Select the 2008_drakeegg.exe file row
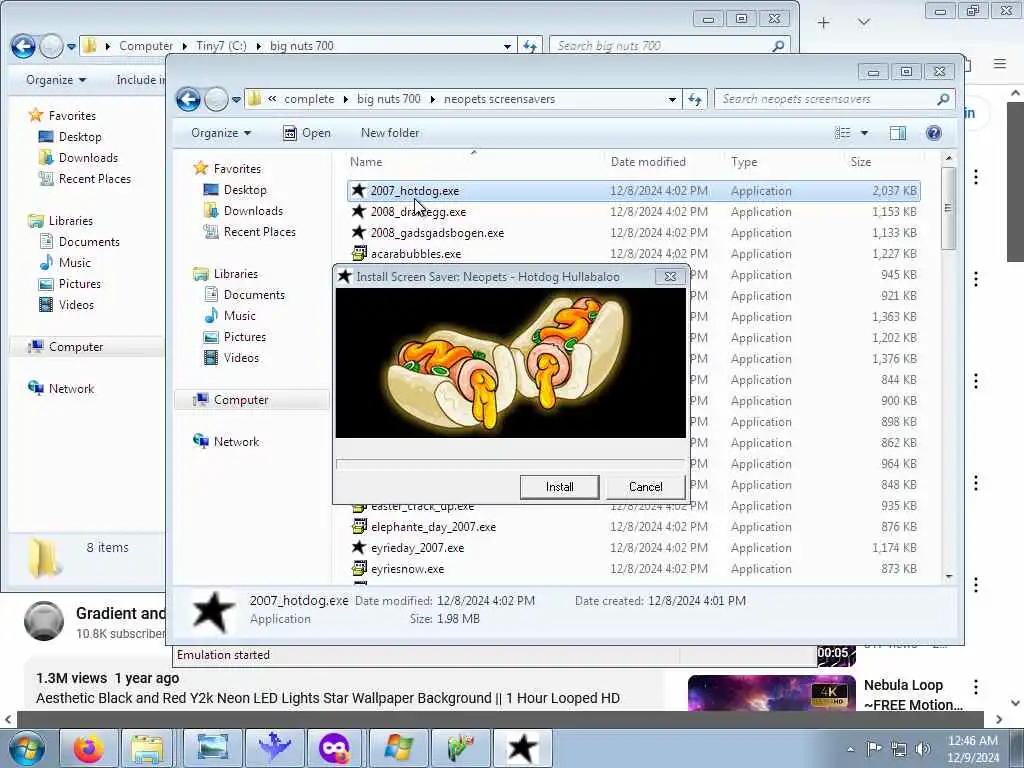 633,212
